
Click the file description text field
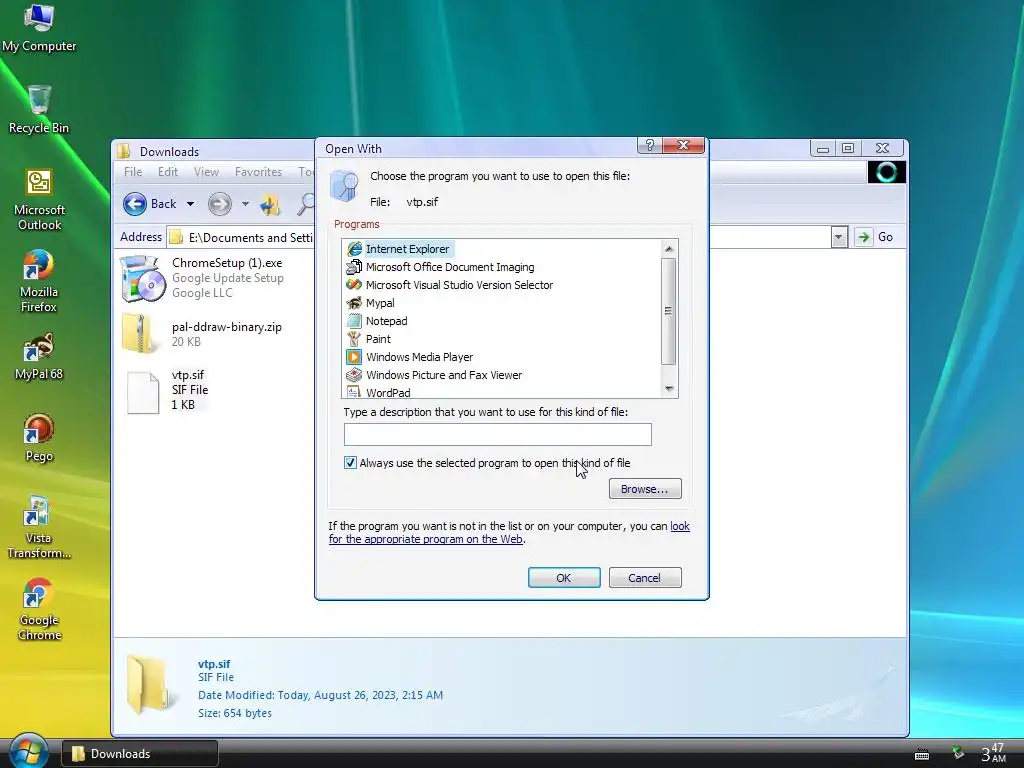tap(498, 434)
